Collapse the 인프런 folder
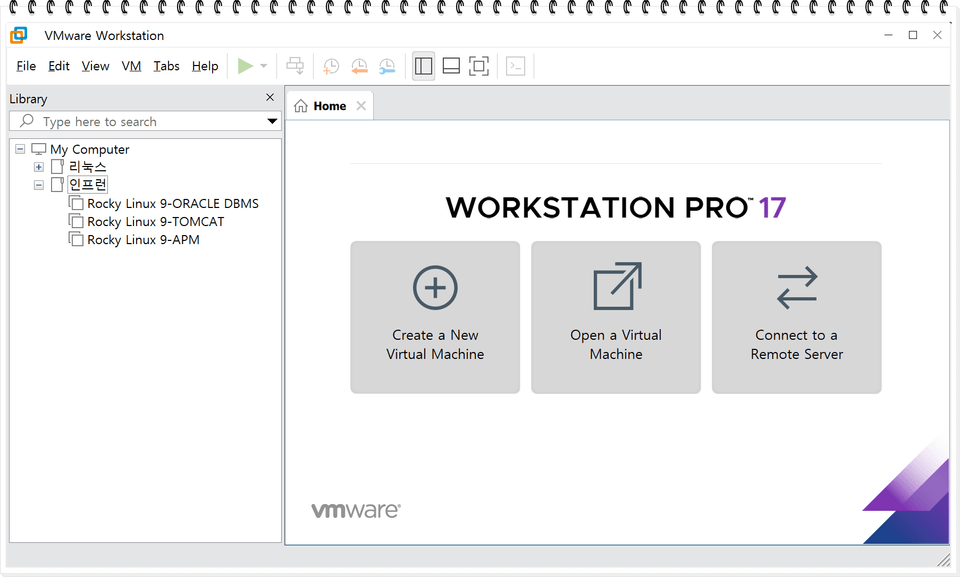Screen dimensions: 960x577 point(38,184)
